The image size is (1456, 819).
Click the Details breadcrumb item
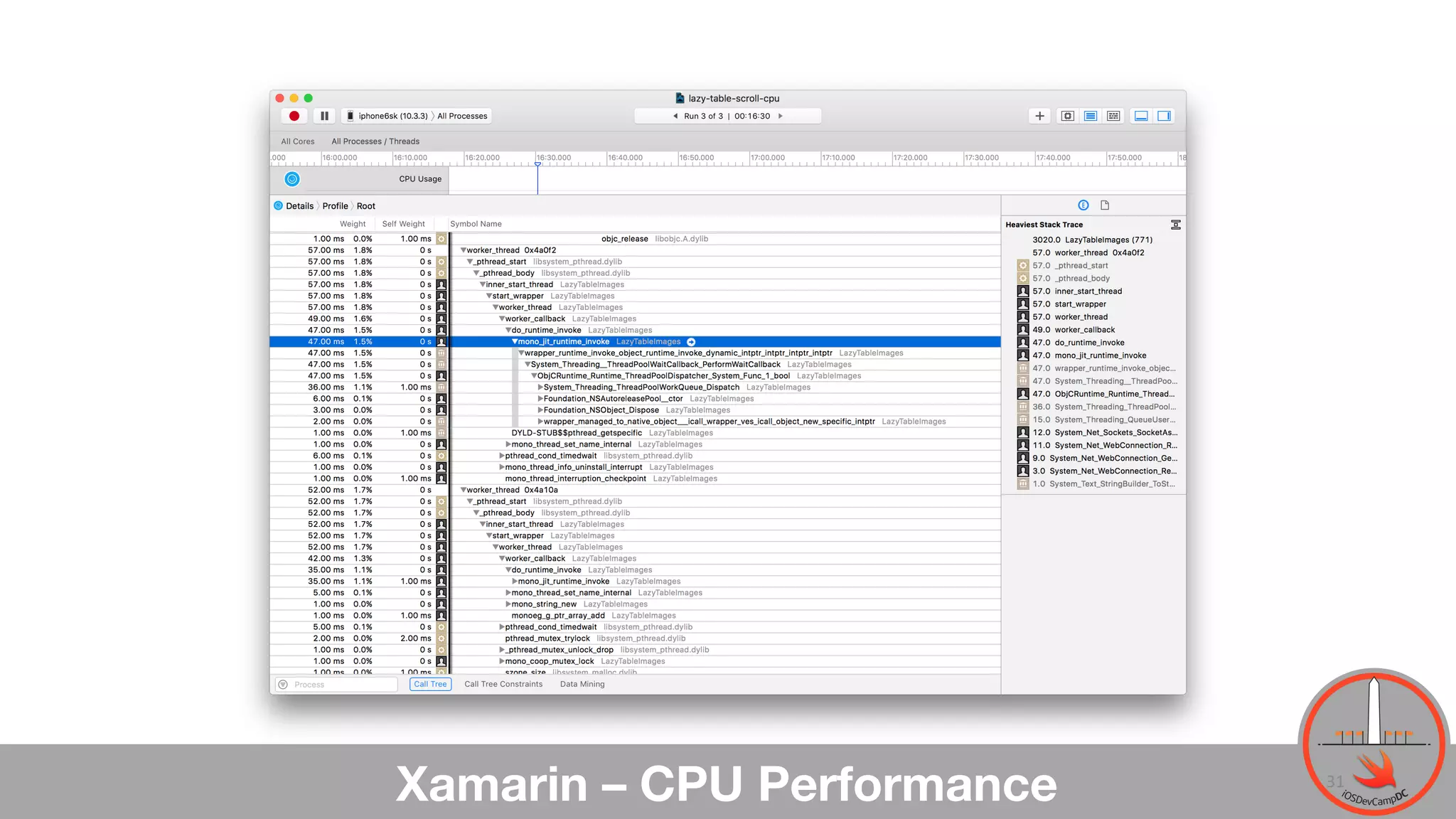pos(299,206)
